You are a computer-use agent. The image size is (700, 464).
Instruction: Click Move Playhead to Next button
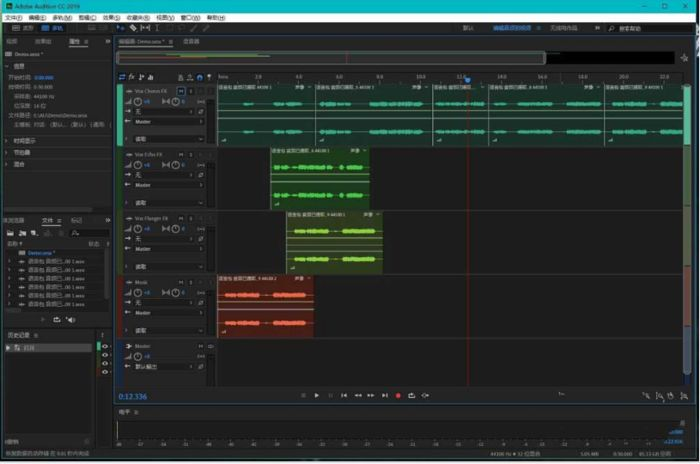tap(385, 396)
